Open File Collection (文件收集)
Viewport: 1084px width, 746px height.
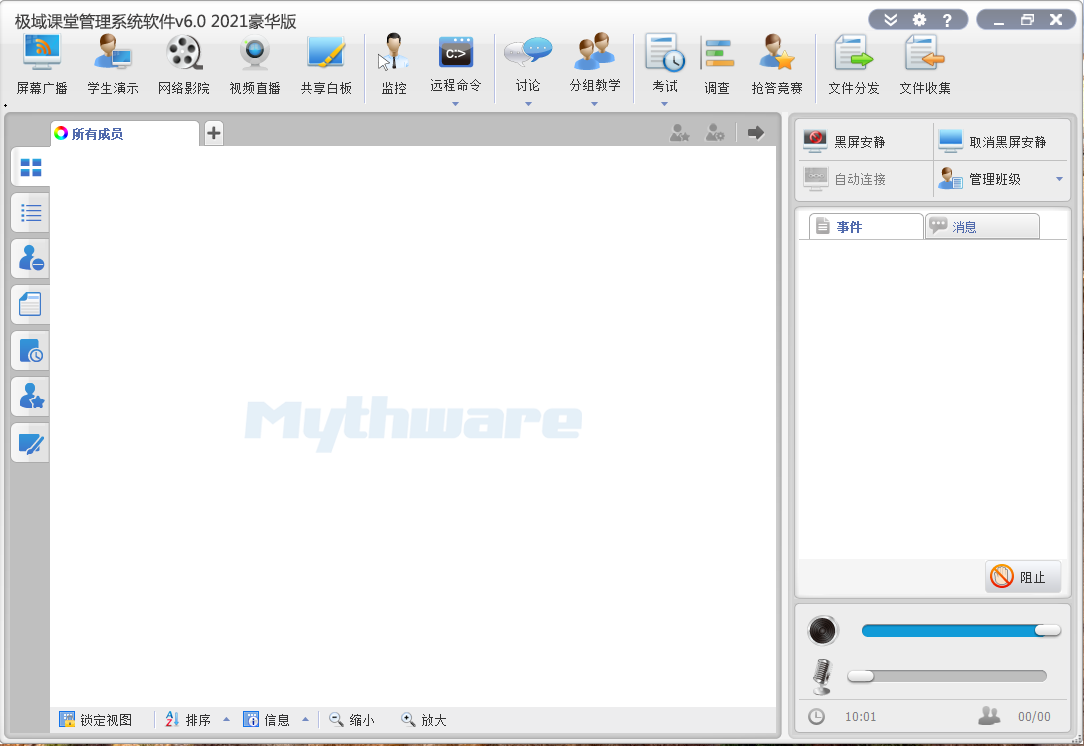point(925,64)
